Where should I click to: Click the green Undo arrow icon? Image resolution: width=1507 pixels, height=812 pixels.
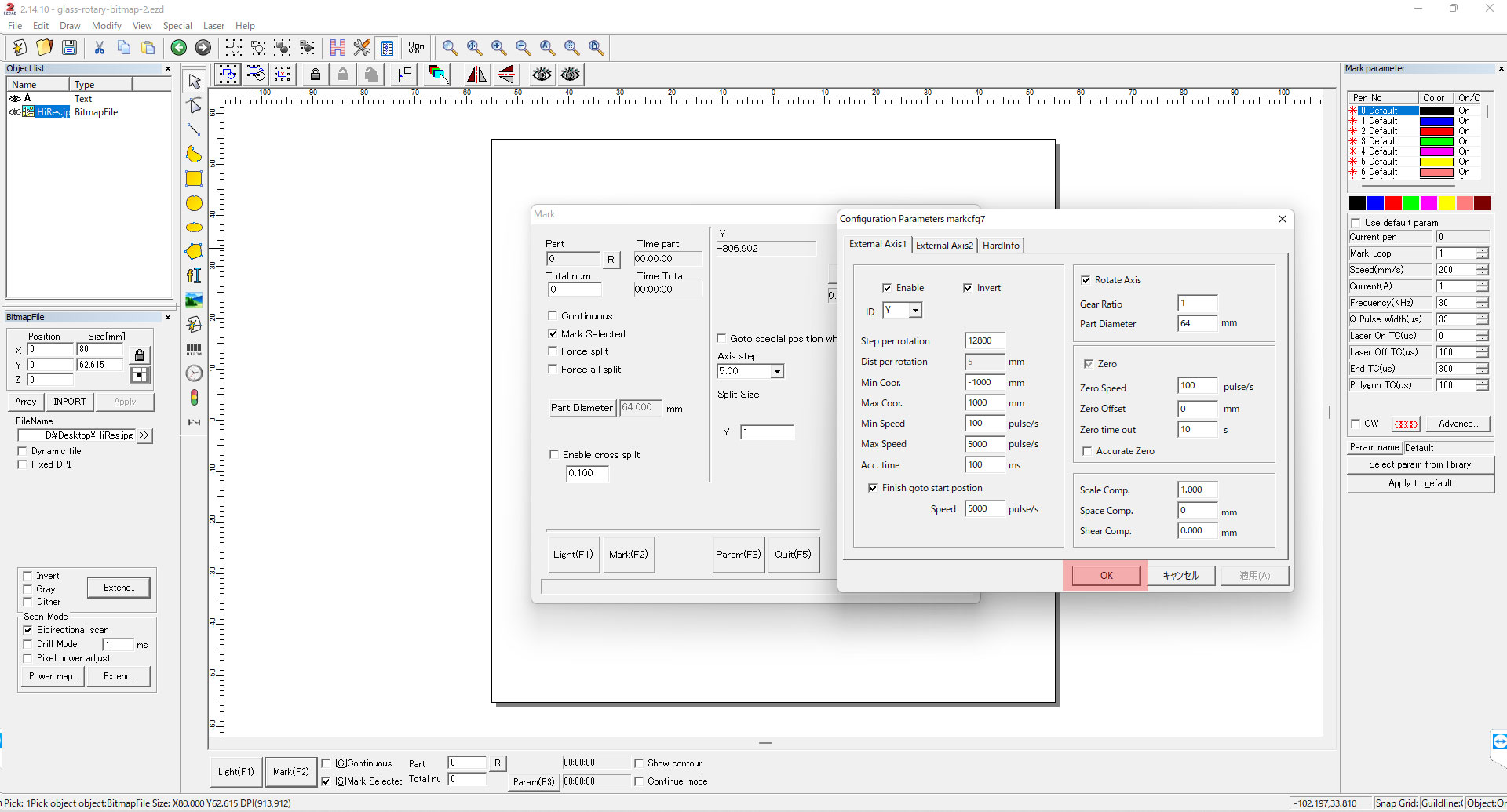(178, 48)
